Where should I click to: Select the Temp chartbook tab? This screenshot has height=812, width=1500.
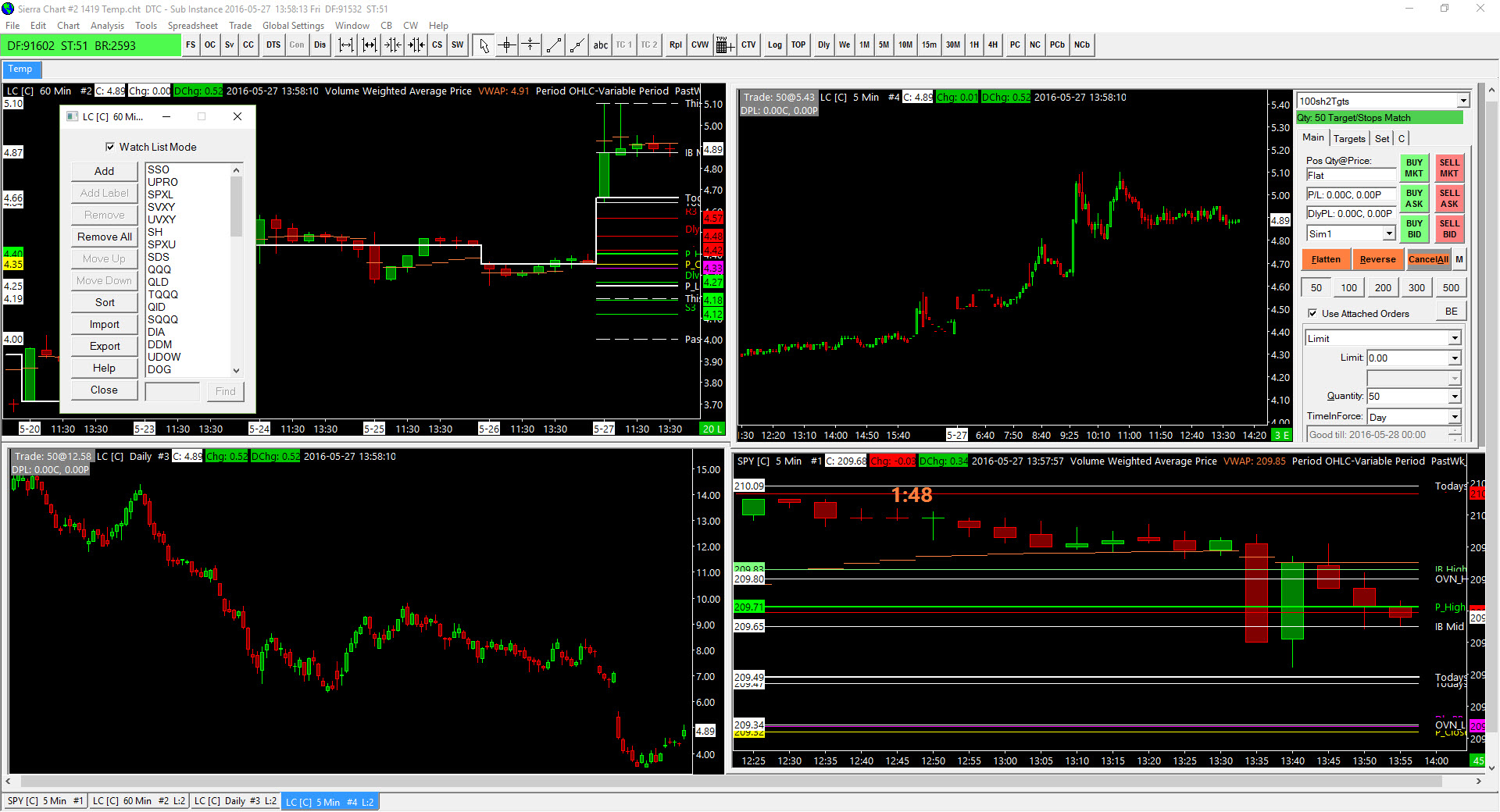(21, 69)
